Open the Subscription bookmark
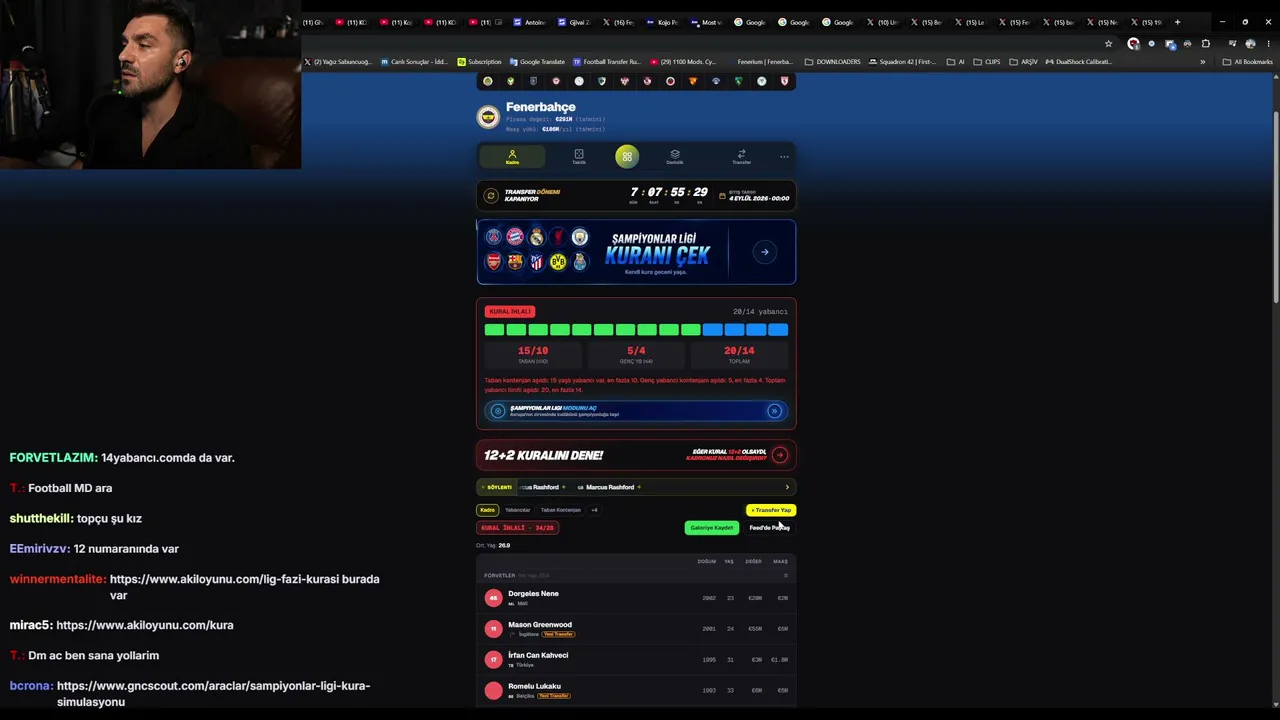Viewport: 1280px width, 720px height. pos(479,62)
